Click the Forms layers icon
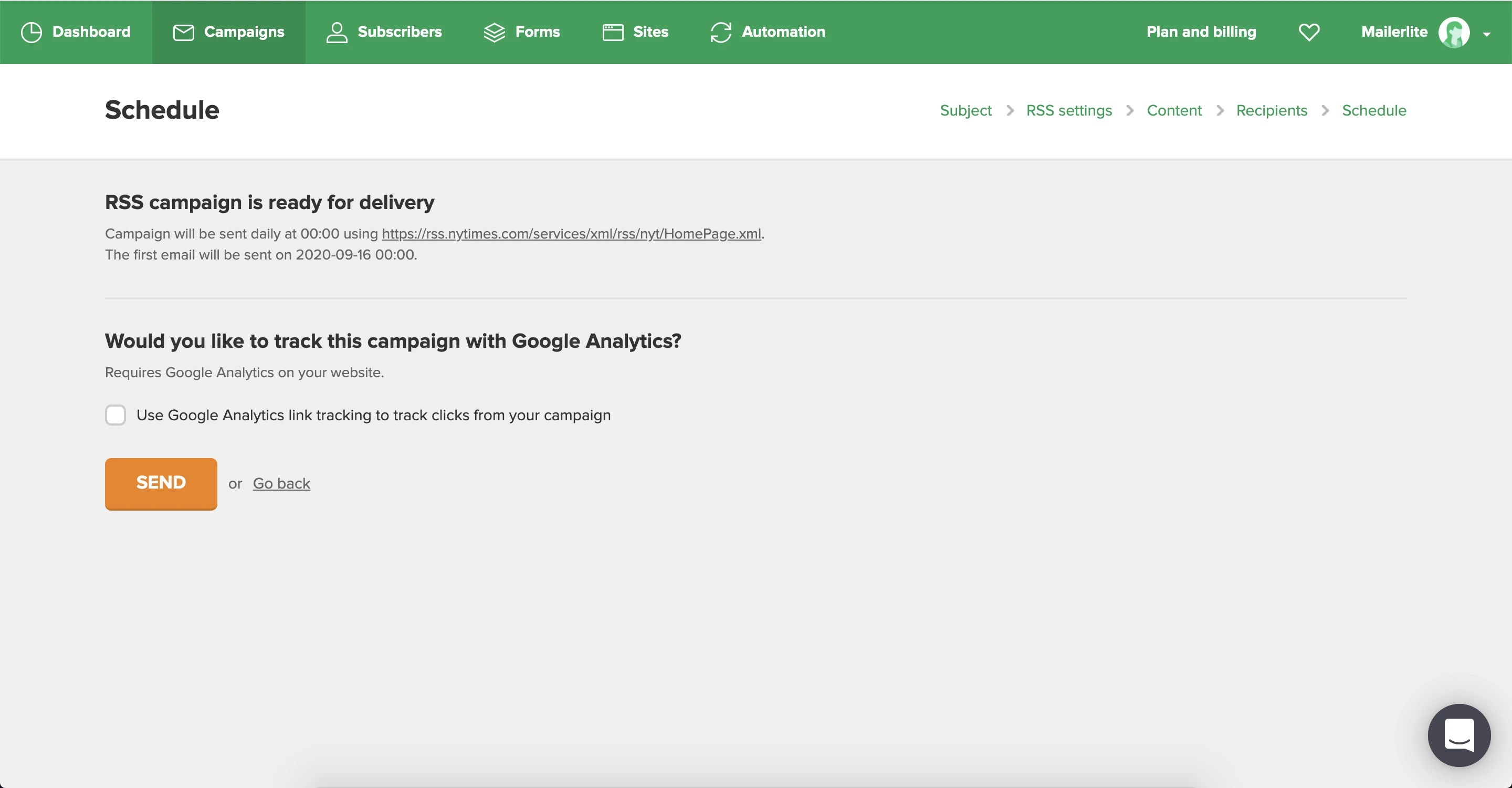Image resolution: width=1512 pixels, height=788 pixels. (x=494, y=32)
